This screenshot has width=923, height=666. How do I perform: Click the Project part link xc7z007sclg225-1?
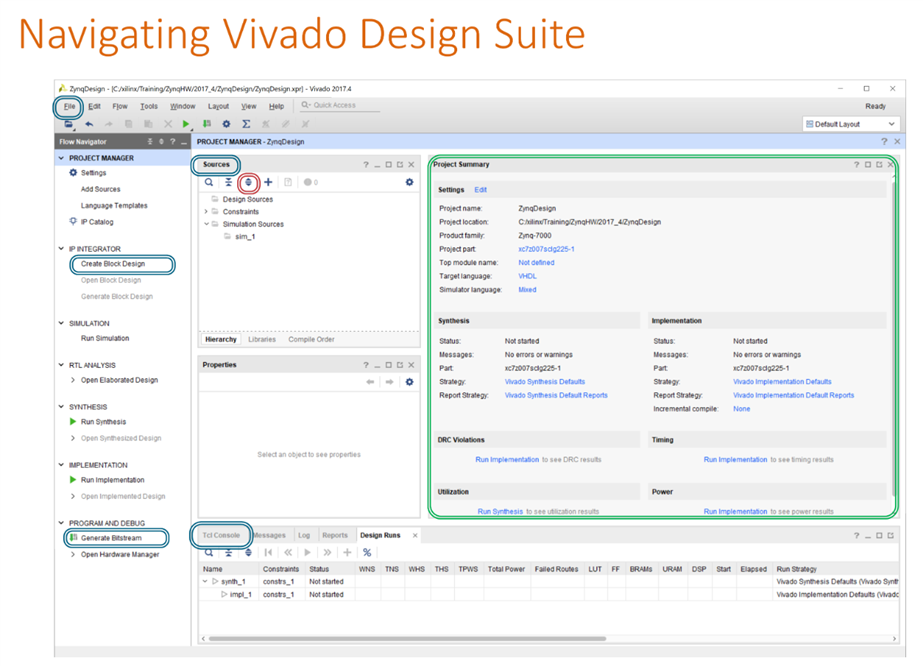tap(546, 249)
